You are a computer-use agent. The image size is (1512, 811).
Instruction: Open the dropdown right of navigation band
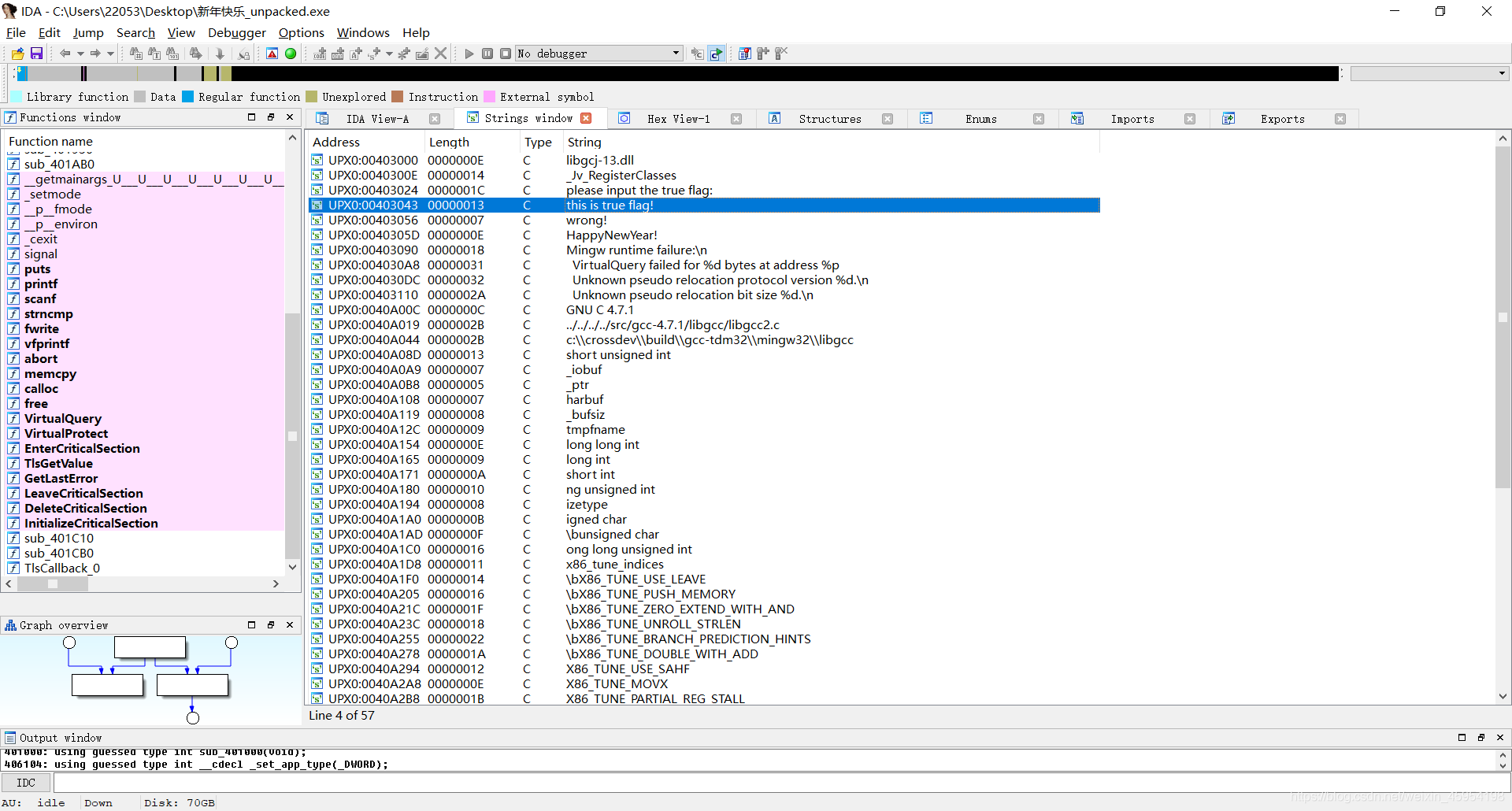[1502, 73]
